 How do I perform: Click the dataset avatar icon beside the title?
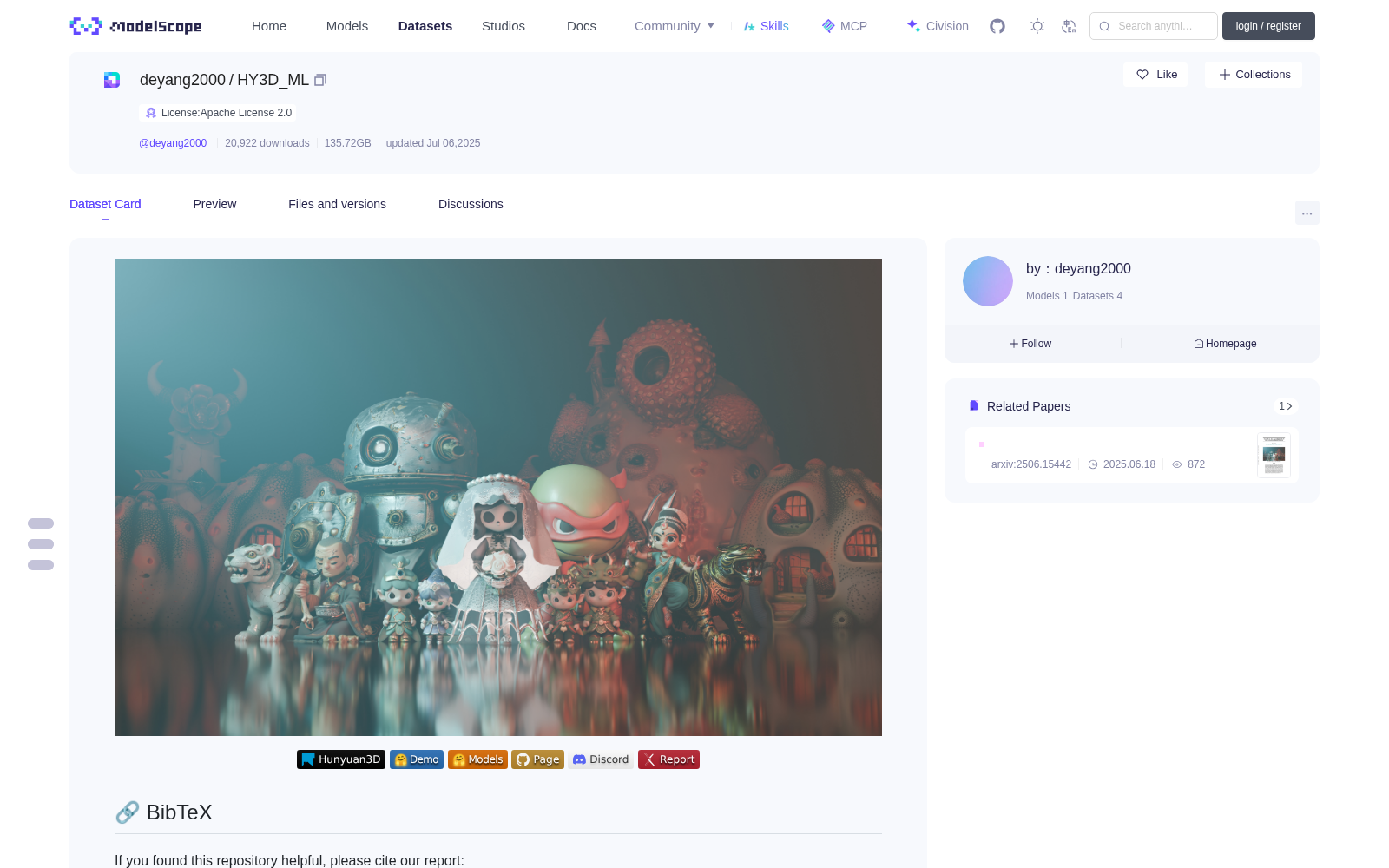tap(112, 80)
